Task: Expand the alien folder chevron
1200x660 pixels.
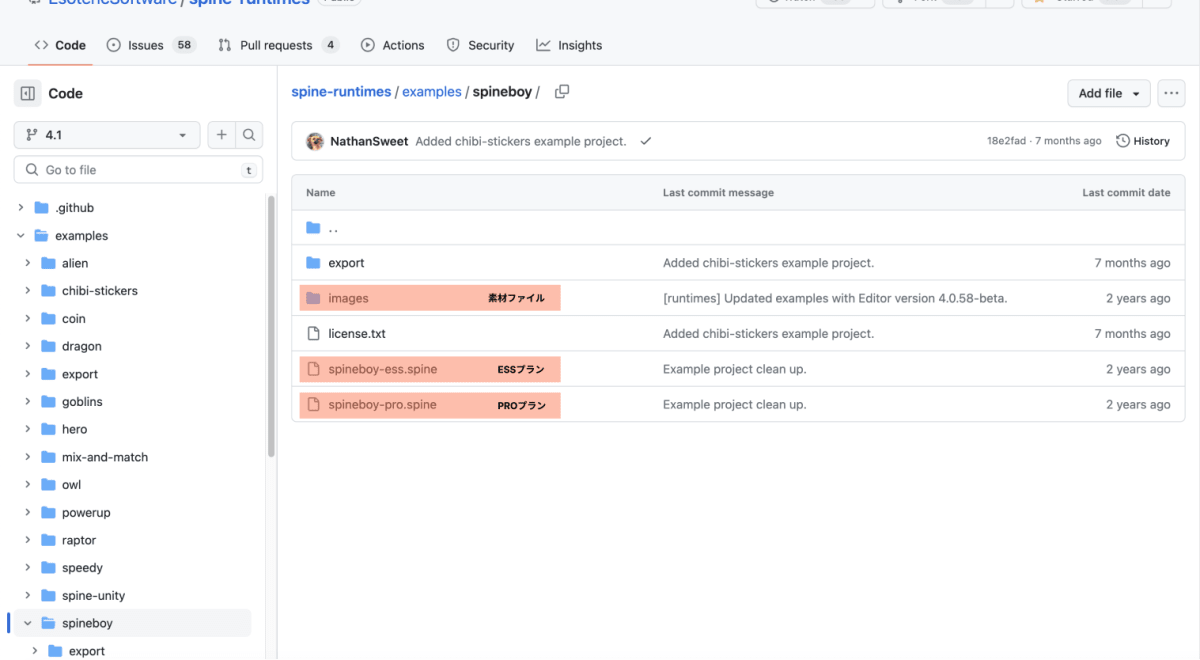Action: [x=28, y=263]
